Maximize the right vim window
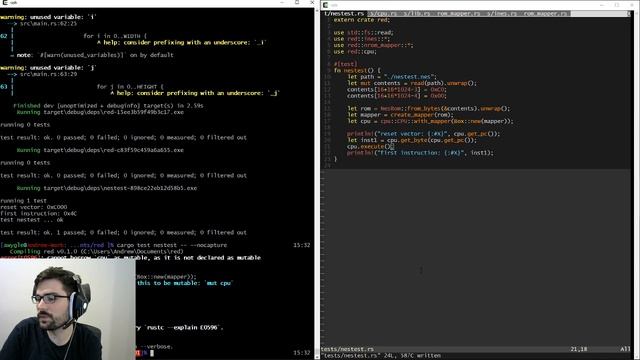The width and height of the screenshot is (640, 360). click(x=617, y=5)
